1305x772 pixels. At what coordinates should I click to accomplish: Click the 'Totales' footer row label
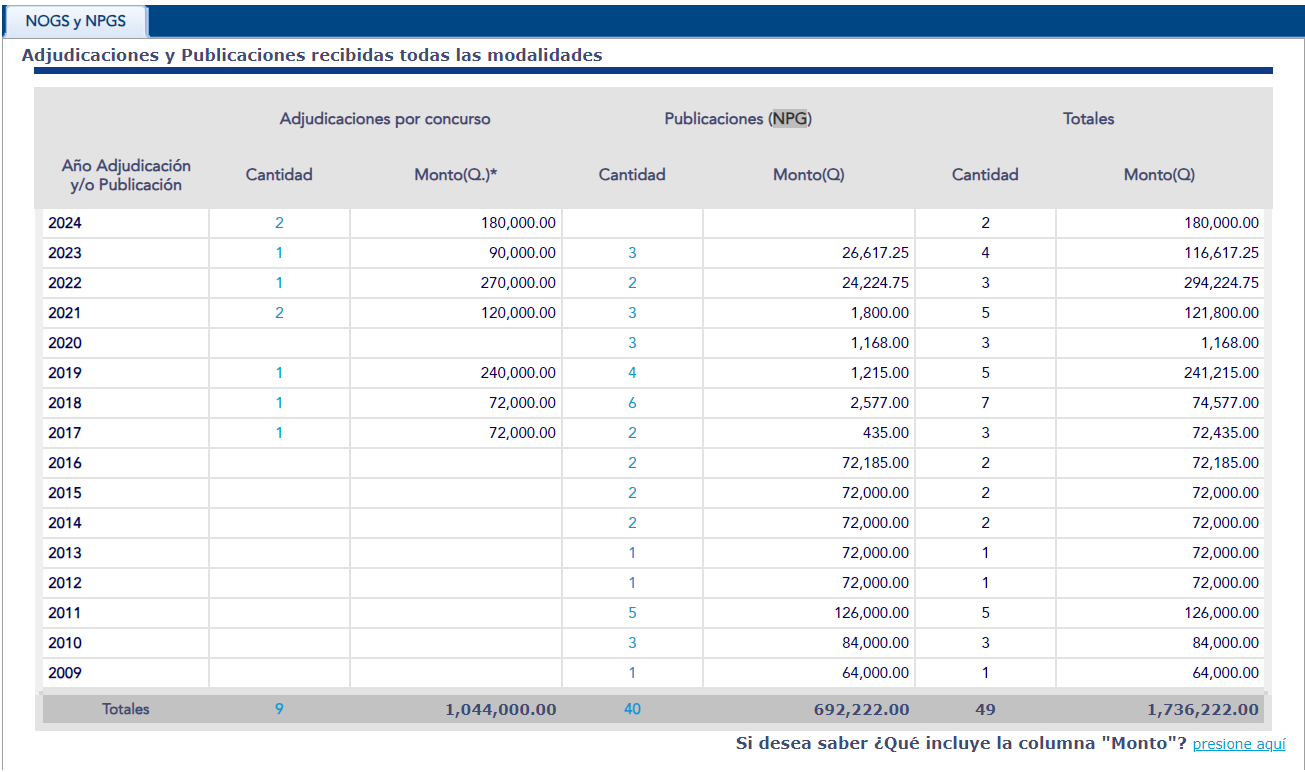pyautogui.click(x=126, y=709)
